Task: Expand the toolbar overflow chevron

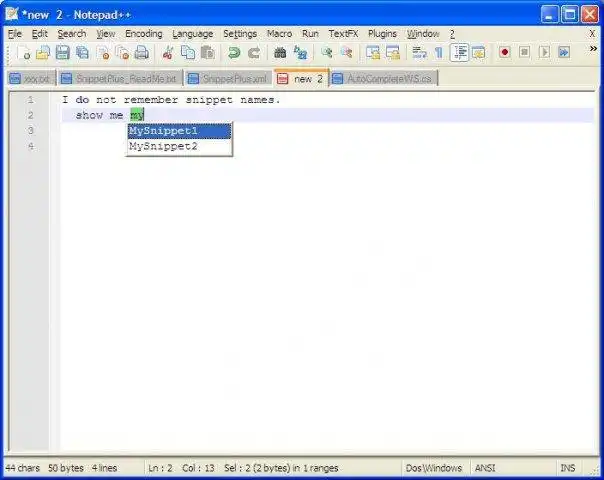Action: pyautogui.click(x=593, y=49)
